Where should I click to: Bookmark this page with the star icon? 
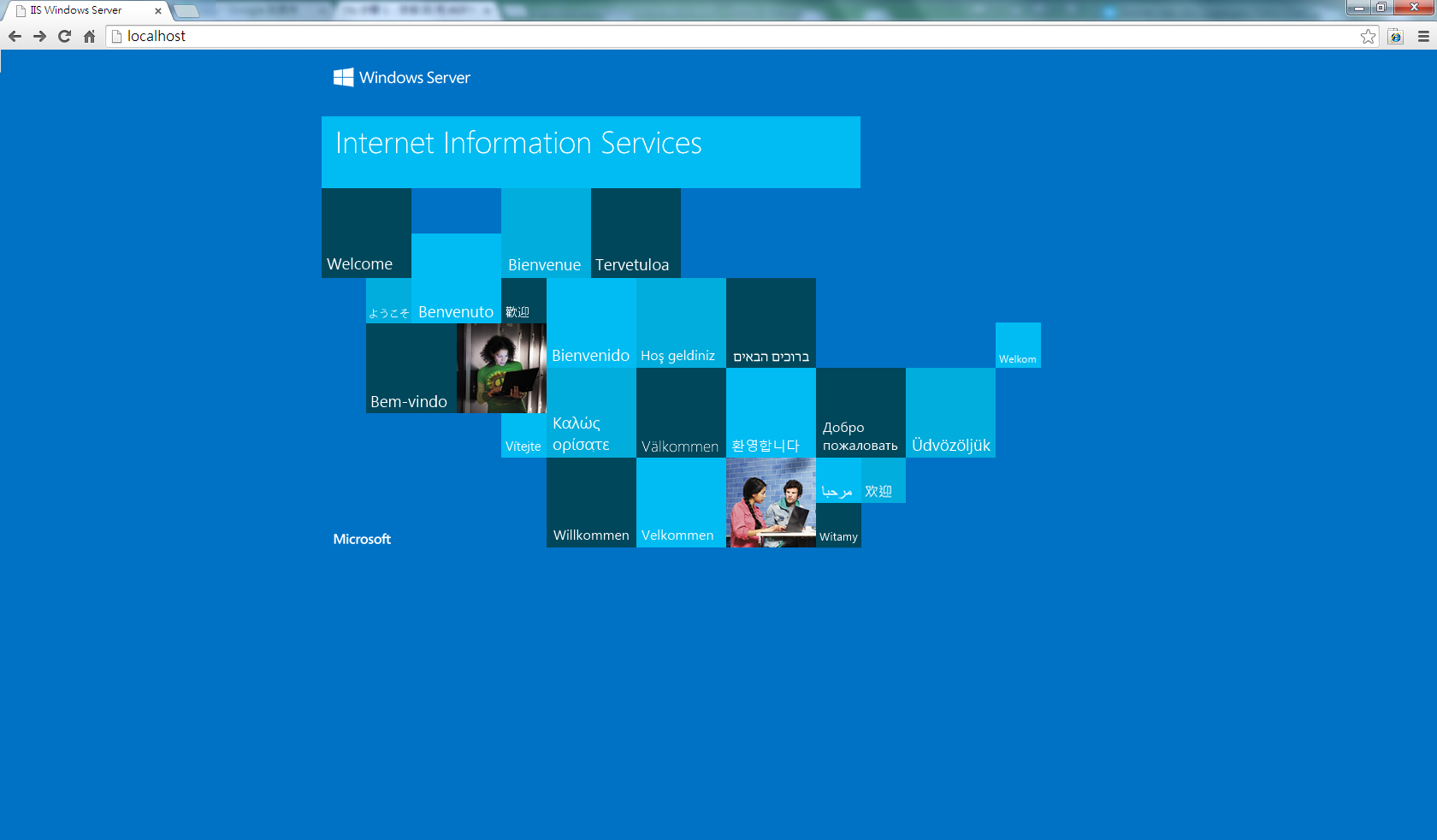coord(1369,36)
